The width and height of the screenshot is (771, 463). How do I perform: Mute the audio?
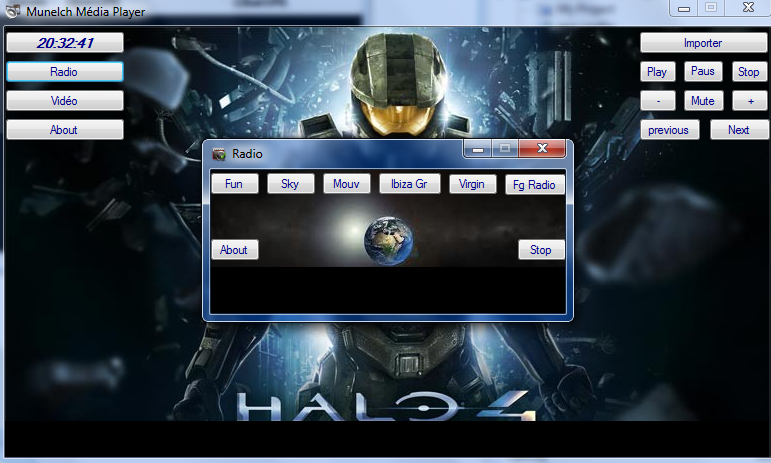703,101
